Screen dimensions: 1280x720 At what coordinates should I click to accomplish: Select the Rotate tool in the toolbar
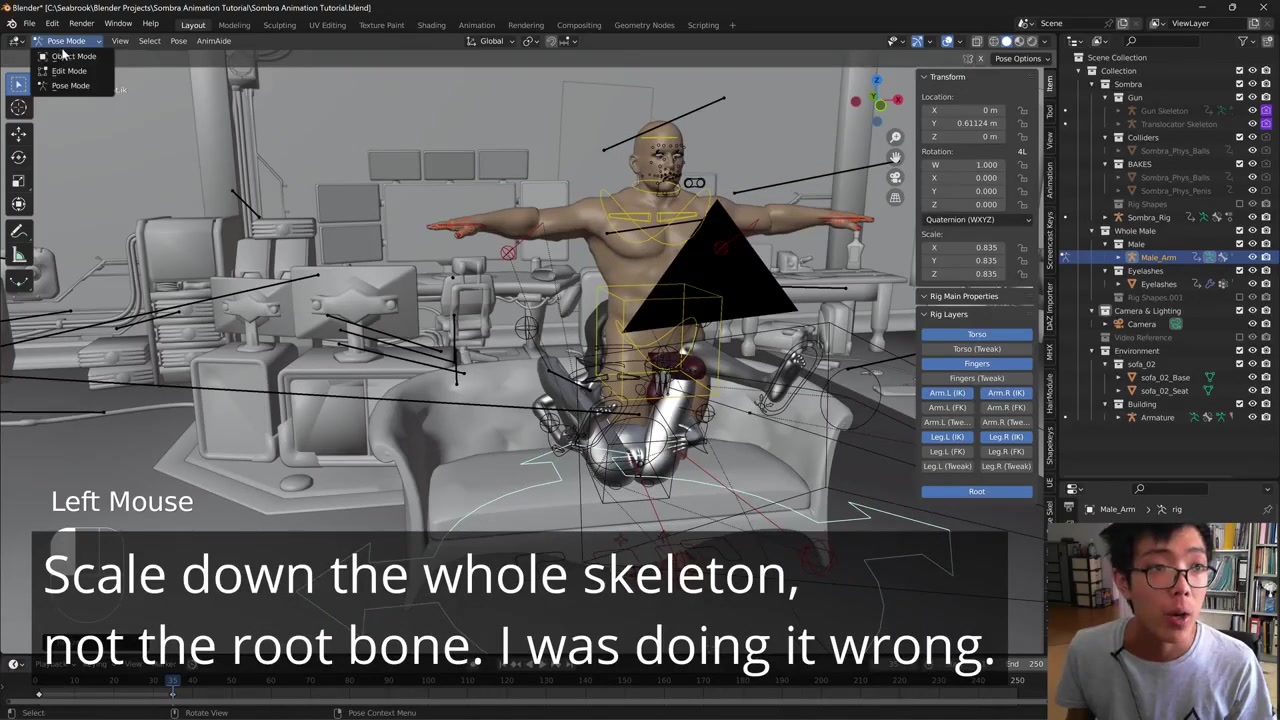coord(18,157)
